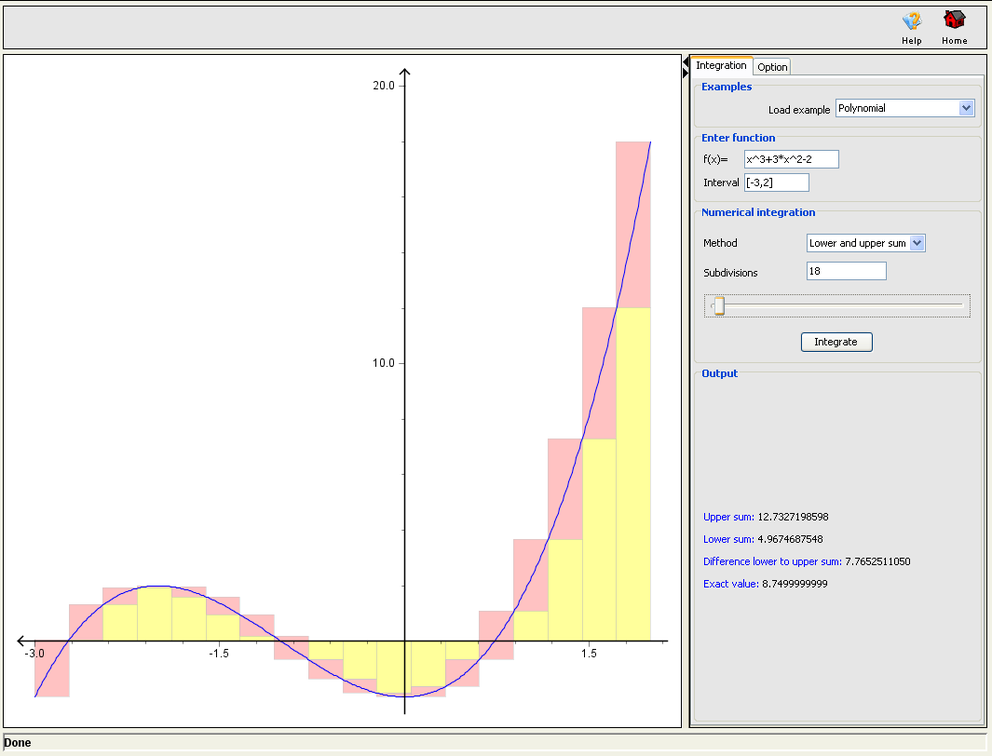The image size is (992, 756).
Task: Select the Integration tab
Action: 721,66
